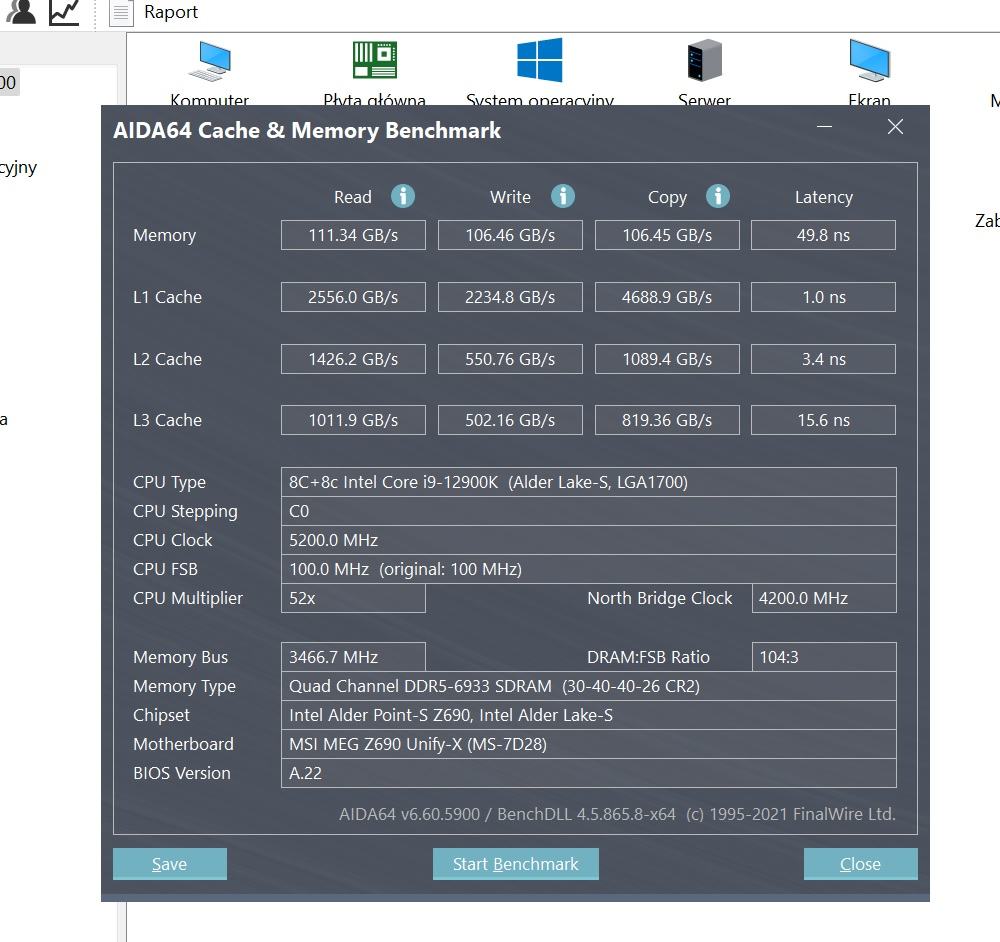
Task: Click the L3 Cache row label
Action: point(167,420)
